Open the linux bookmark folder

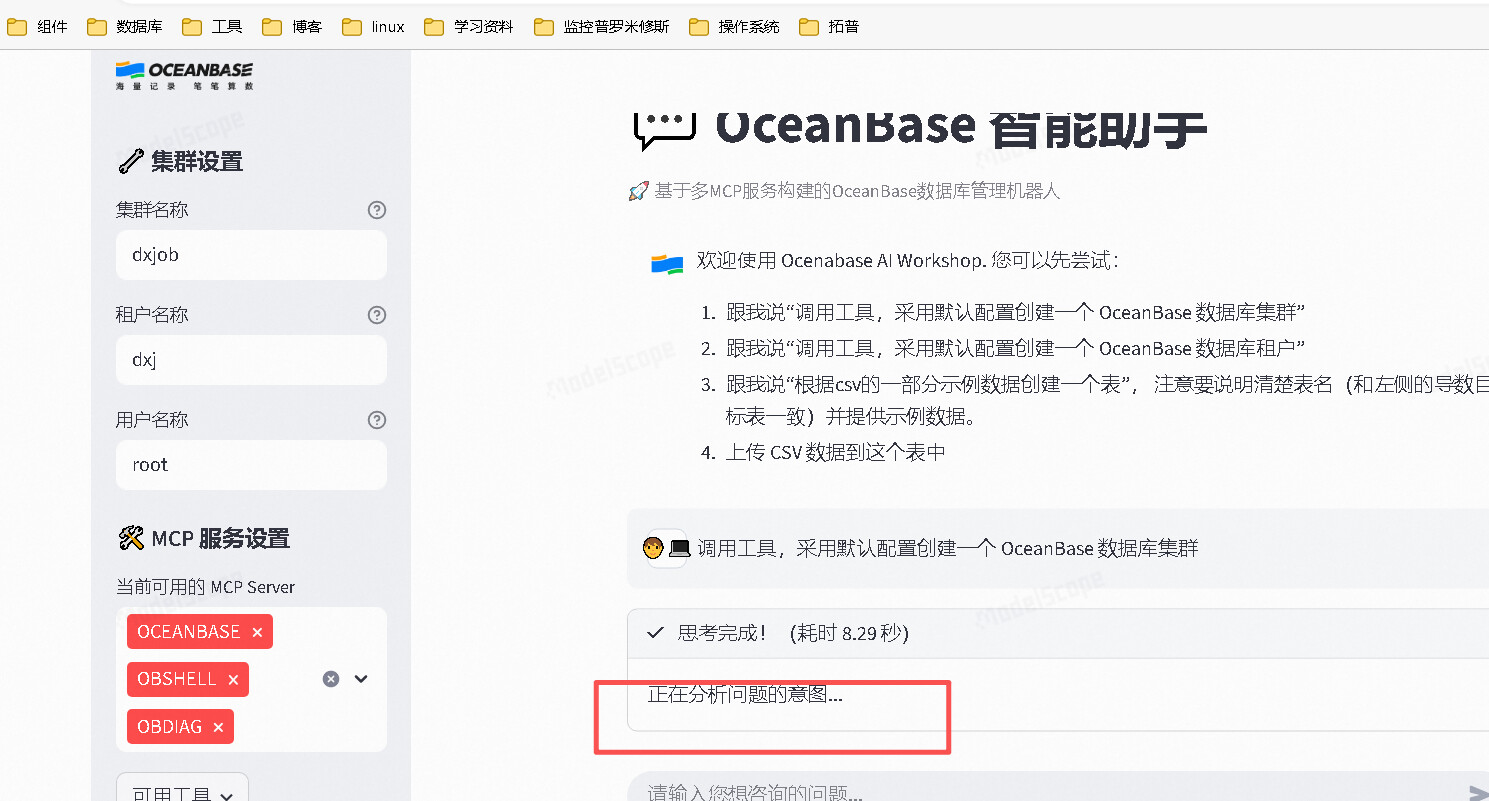[x=374, y=27]
